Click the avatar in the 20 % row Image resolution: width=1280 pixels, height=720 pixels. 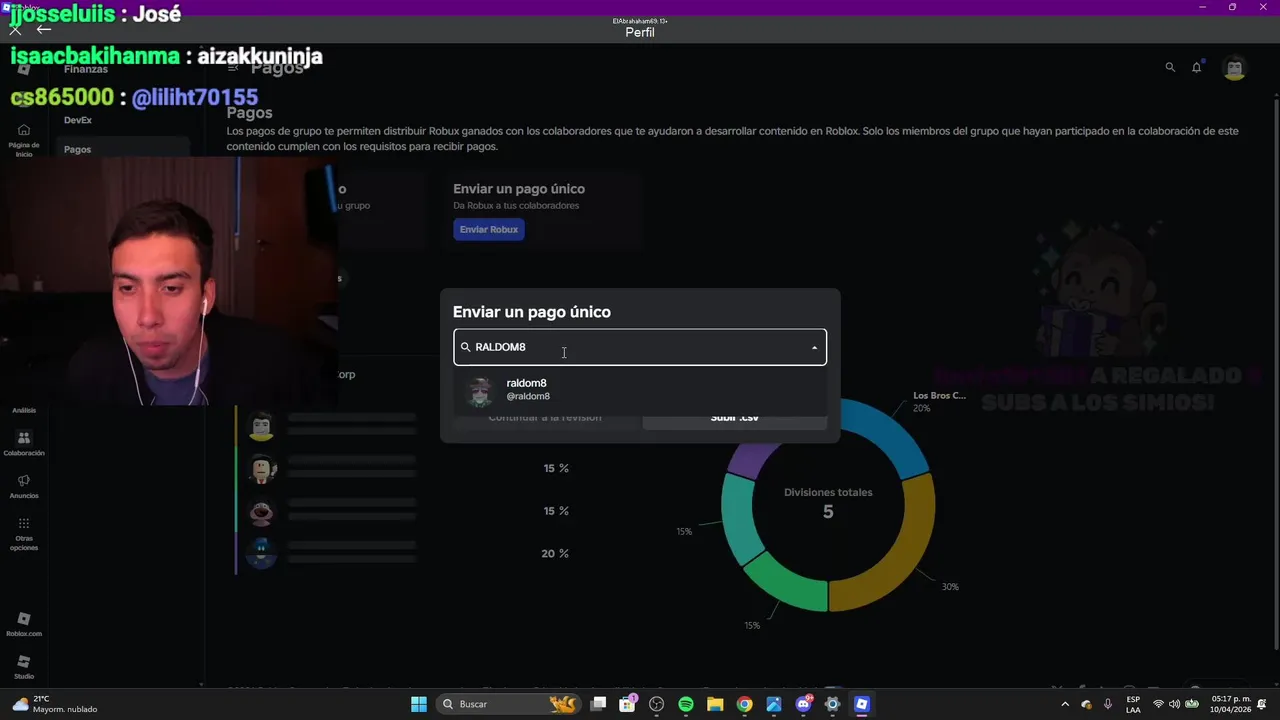coord(262,553)
